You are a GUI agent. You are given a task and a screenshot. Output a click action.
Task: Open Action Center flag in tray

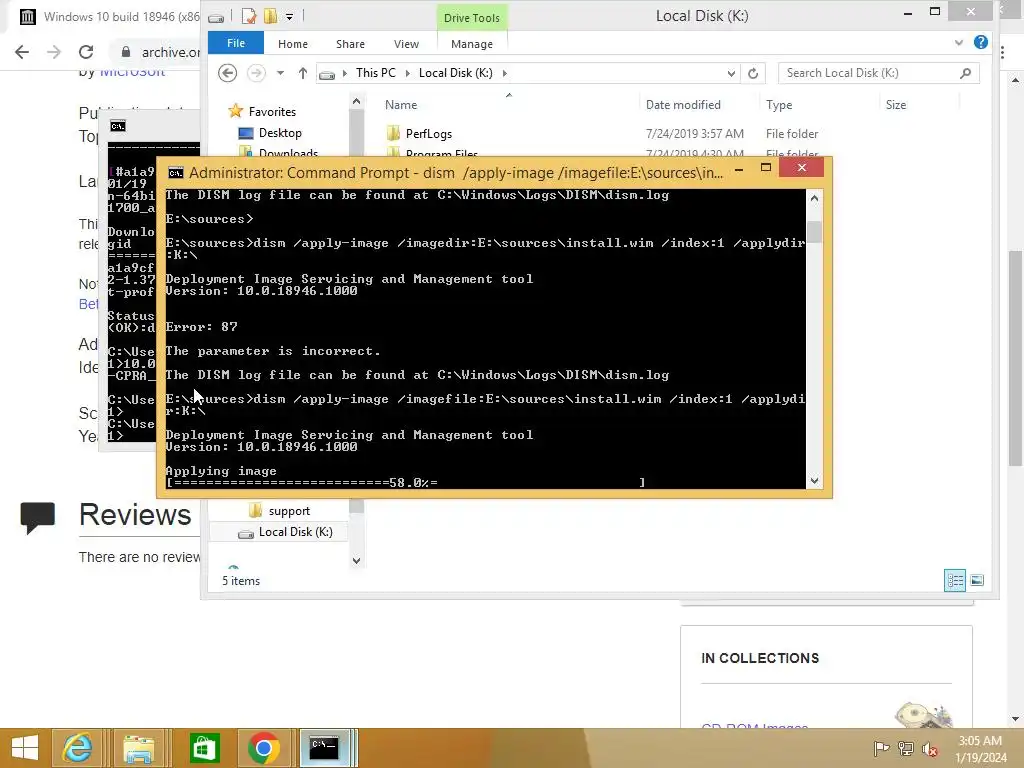(x=881, y=749)
